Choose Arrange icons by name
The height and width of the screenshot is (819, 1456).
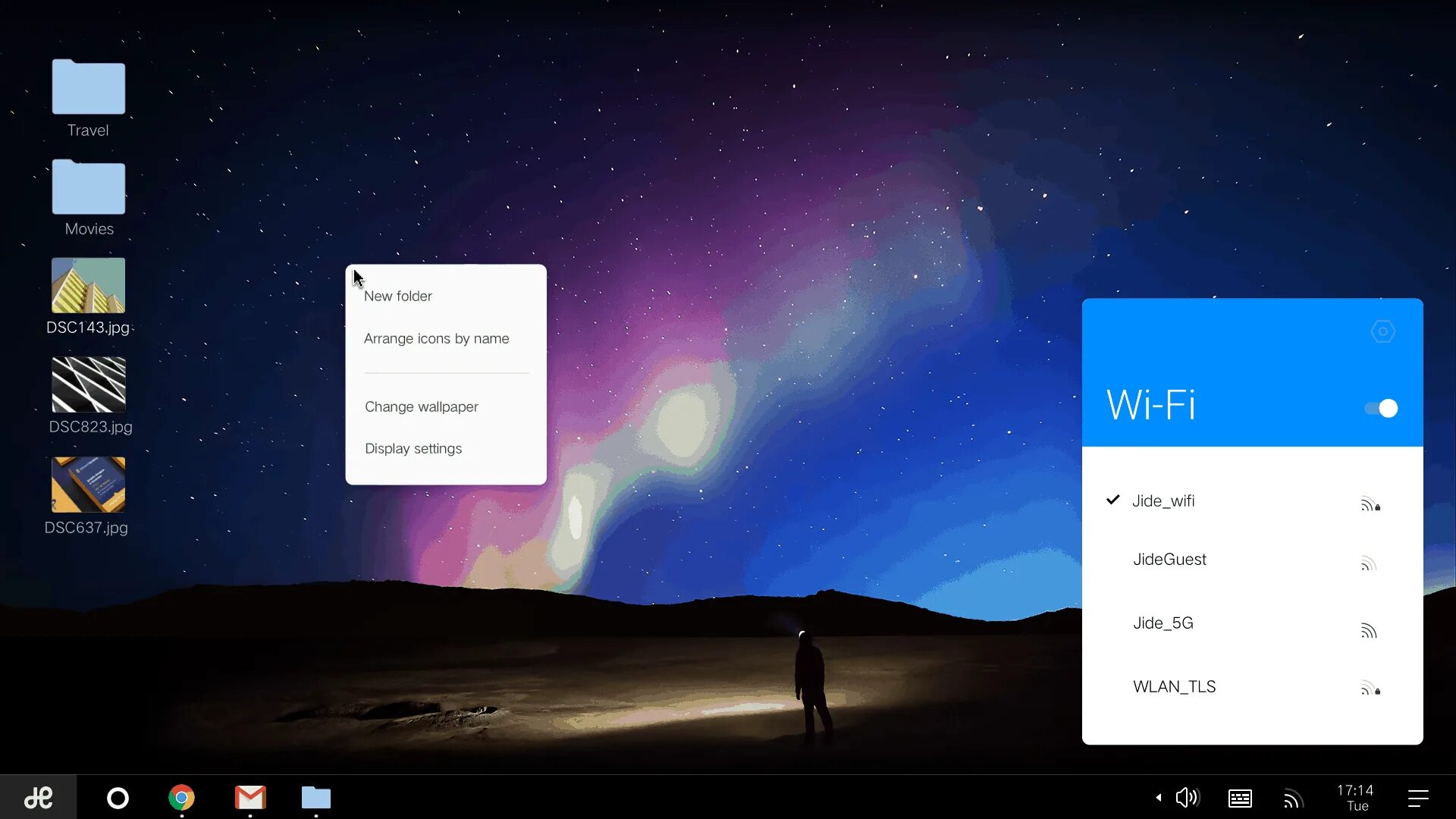(x=436, y=339)
